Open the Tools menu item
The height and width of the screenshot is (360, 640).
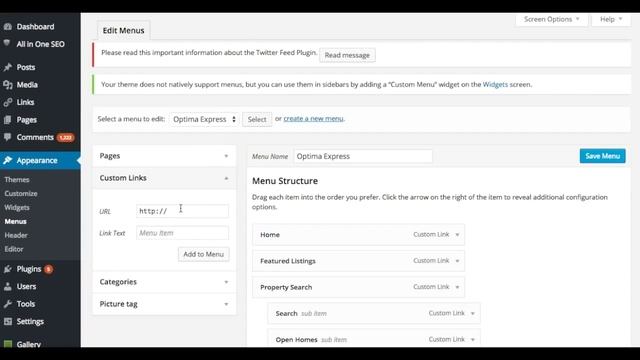pyautogui.click(x=26, y=304)
